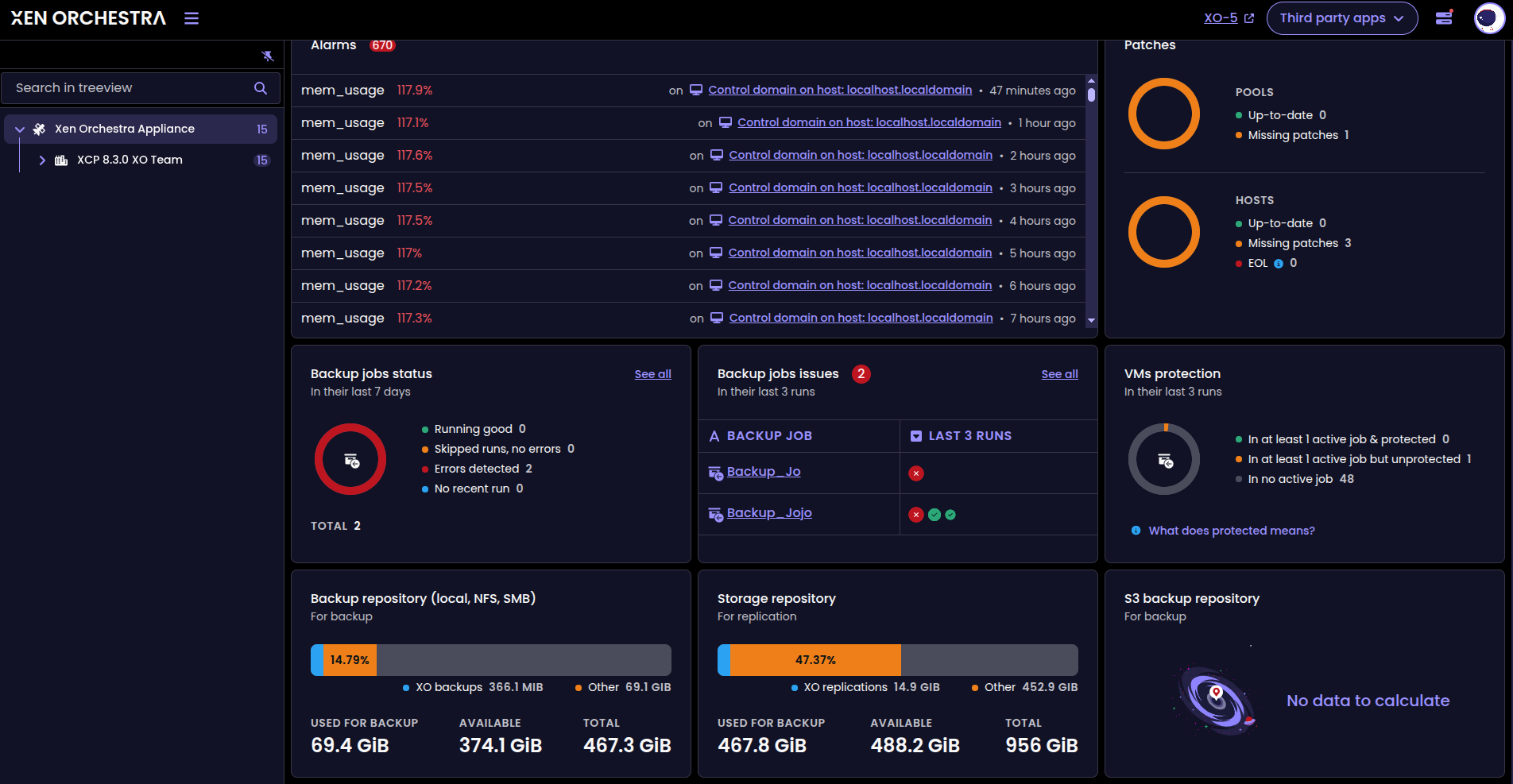The width and height of the screenshot is (1513, 784).
Task: Collapse the Xen Orchestra Appliance tree node
Action: 20,129
